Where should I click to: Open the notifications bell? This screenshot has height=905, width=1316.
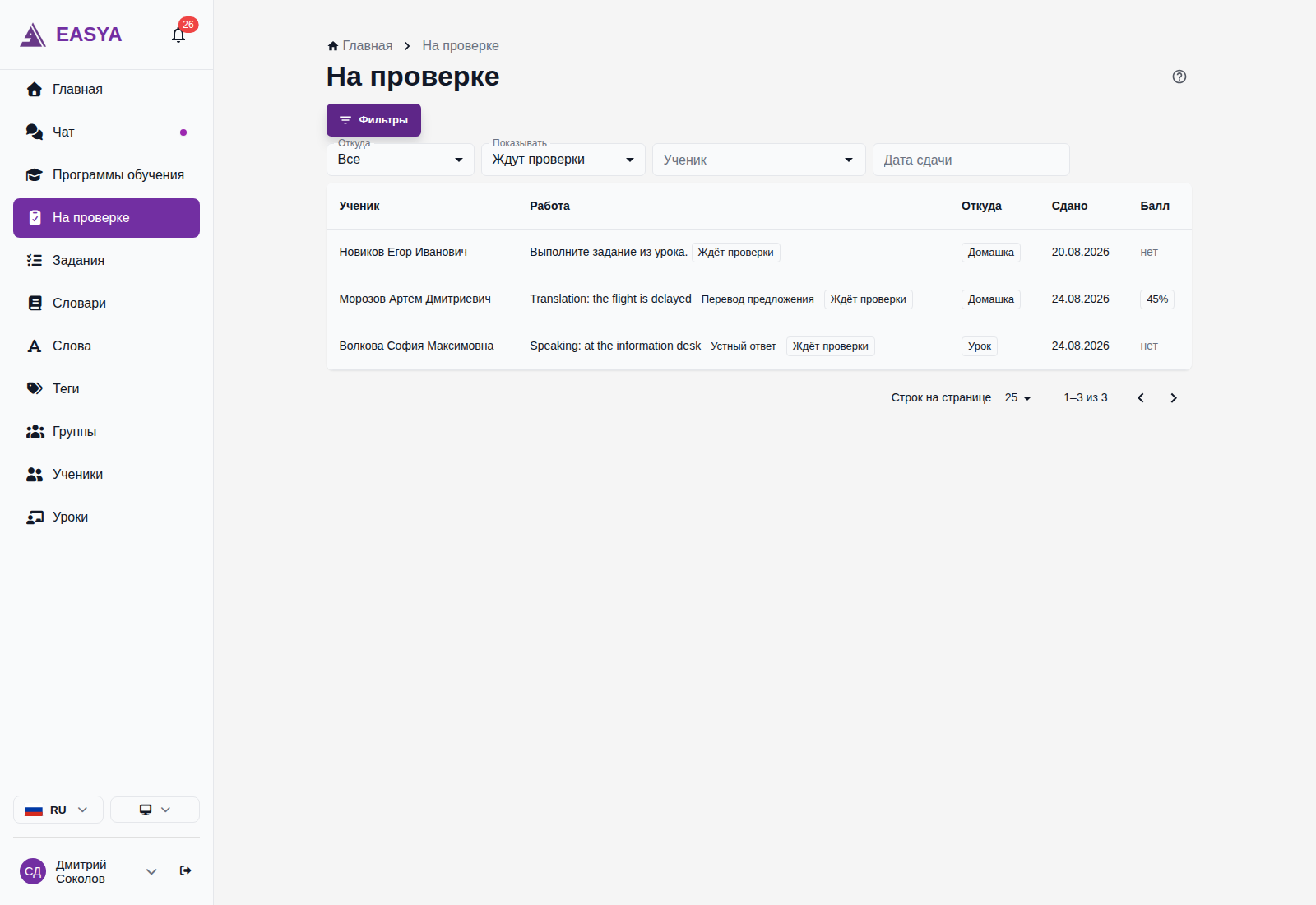click(x=178, y=35)
